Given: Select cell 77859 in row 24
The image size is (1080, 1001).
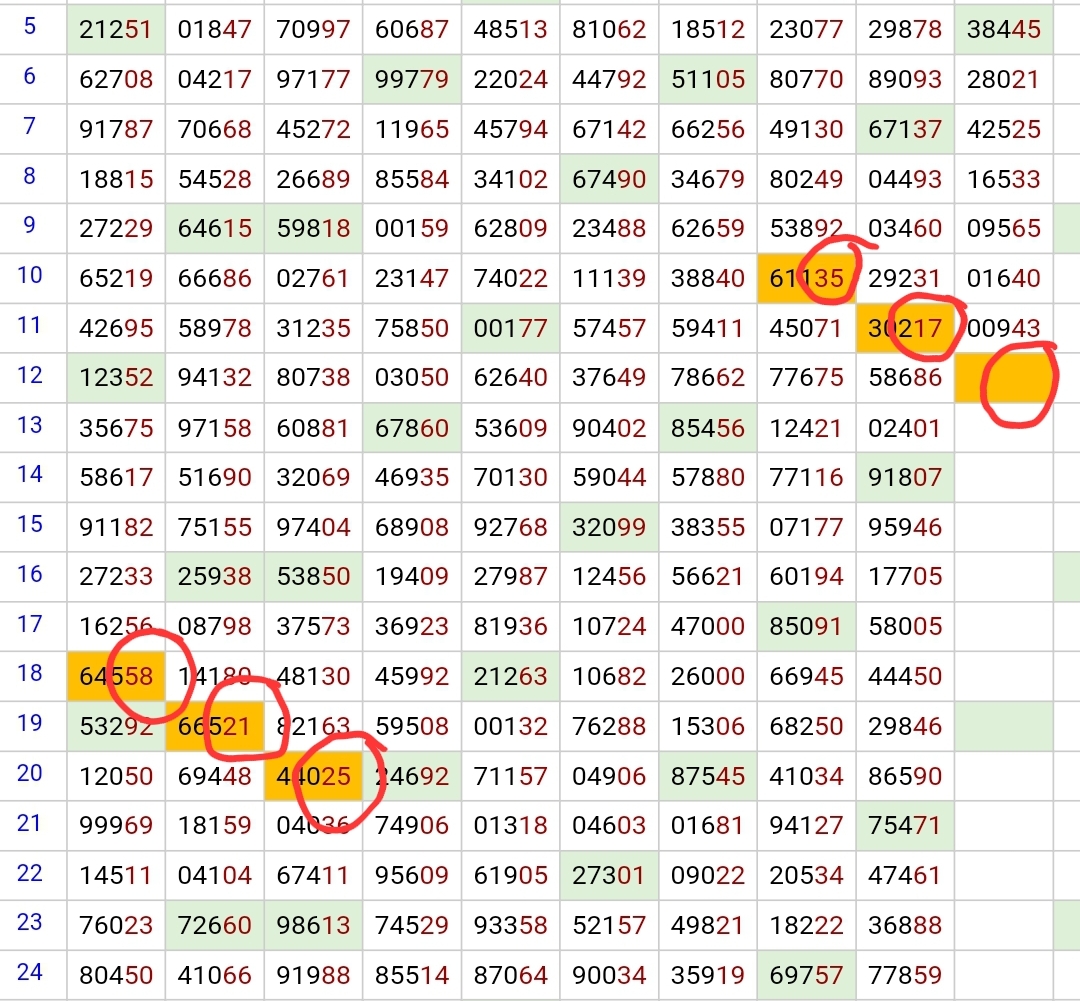Looking at the screenshot, I should [905, 975].
